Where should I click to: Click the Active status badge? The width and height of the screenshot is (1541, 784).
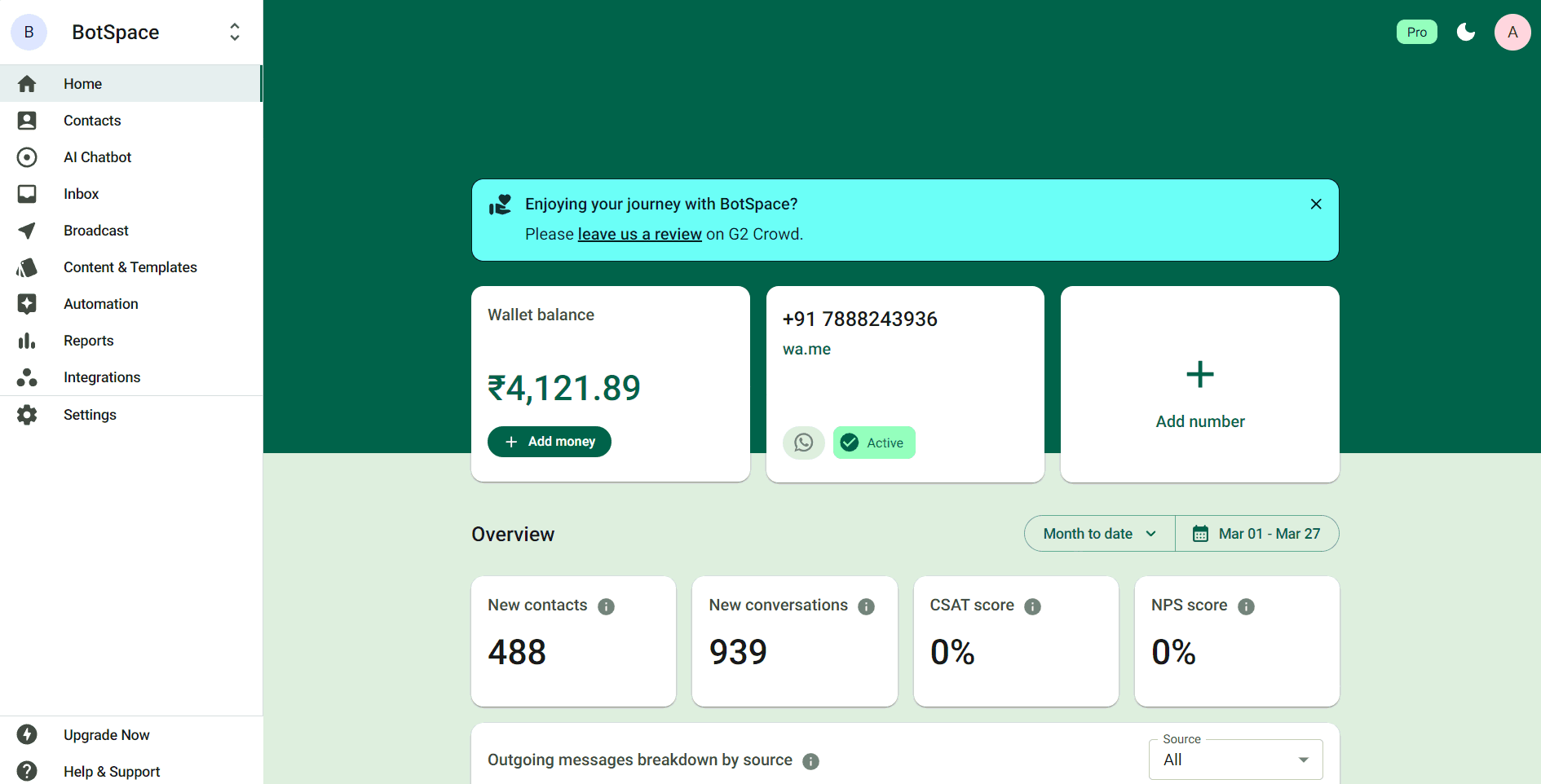(x=874, y=443)
